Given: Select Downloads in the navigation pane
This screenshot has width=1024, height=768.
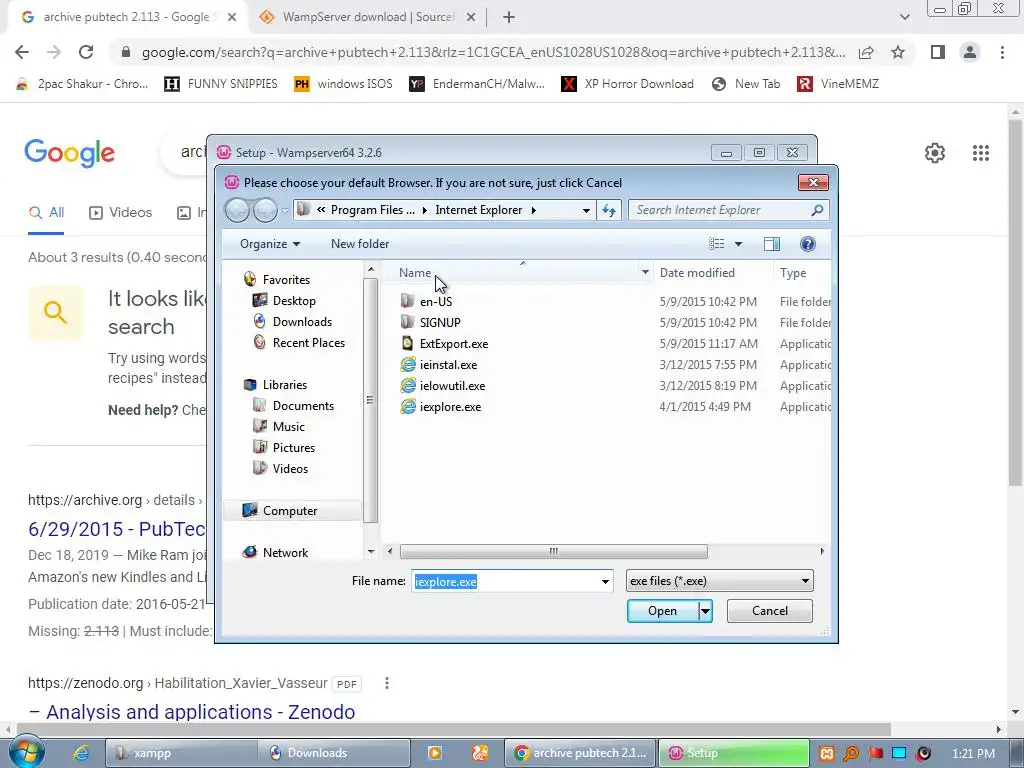Looking at the screenshot, I should pos(302,322).
